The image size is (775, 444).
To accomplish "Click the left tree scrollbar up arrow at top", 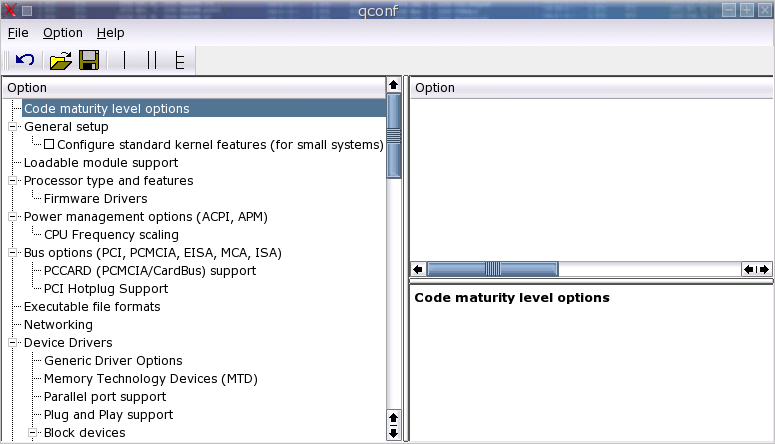I will (393, 85).
